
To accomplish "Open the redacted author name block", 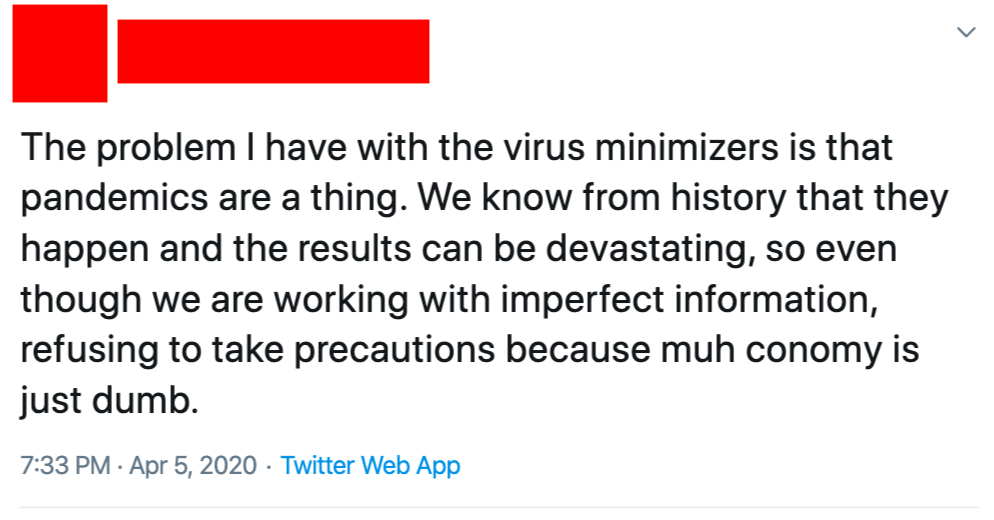I will click(273, 51).
